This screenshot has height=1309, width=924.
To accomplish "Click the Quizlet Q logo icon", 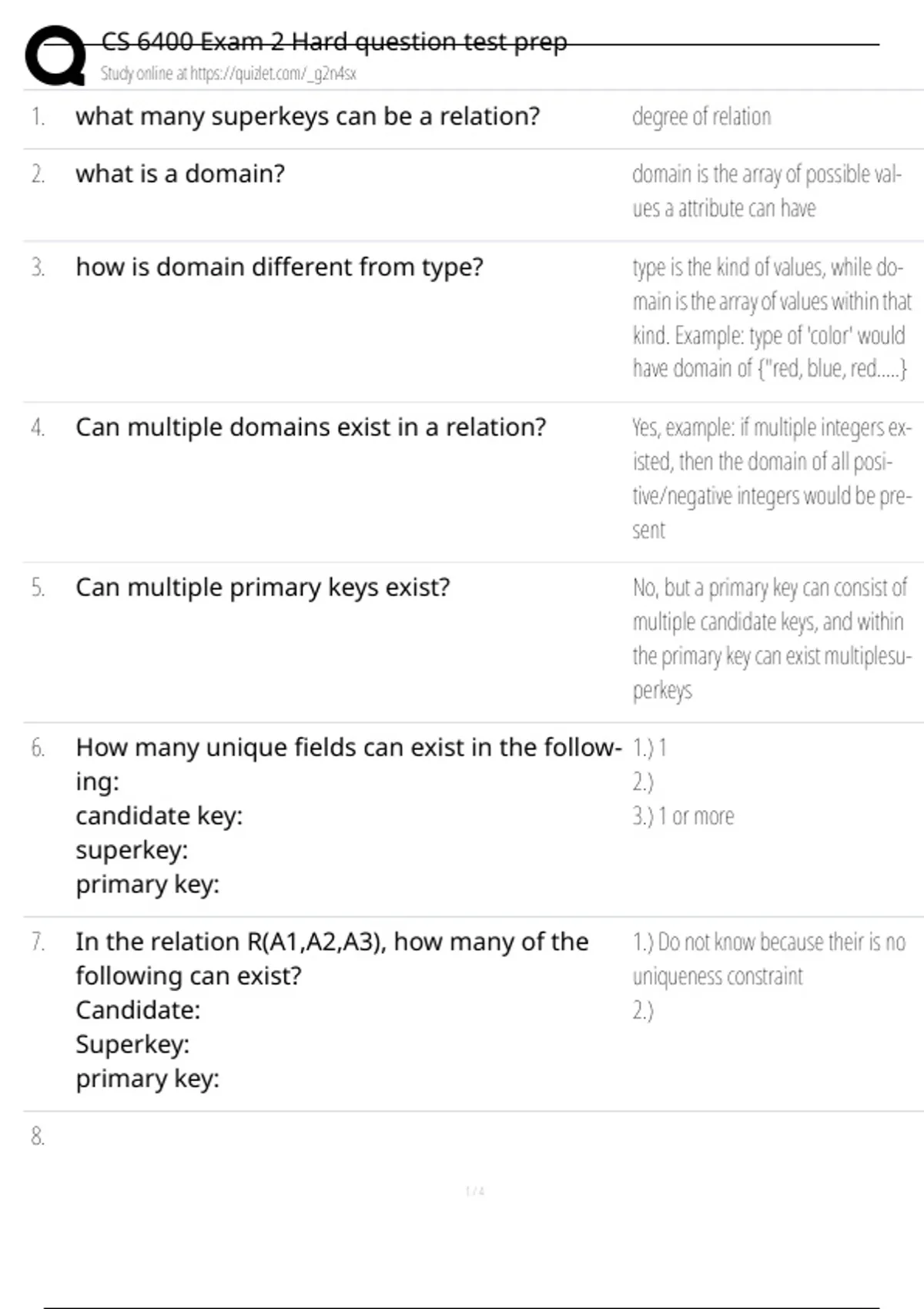I will pyautogui.click(x=54, y=55).
